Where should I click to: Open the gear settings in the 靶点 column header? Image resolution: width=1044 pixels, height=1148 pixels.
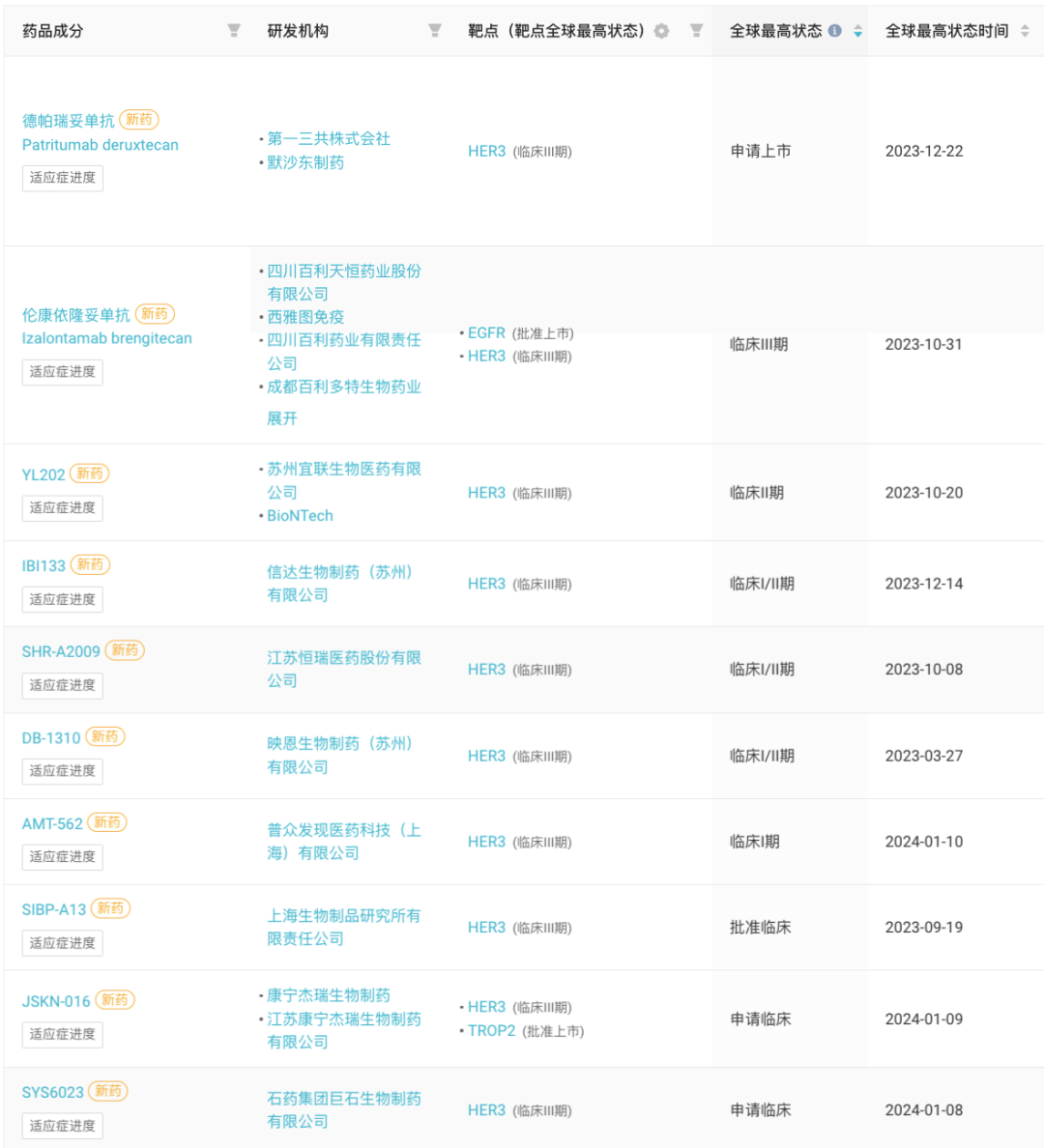[661, 31]
